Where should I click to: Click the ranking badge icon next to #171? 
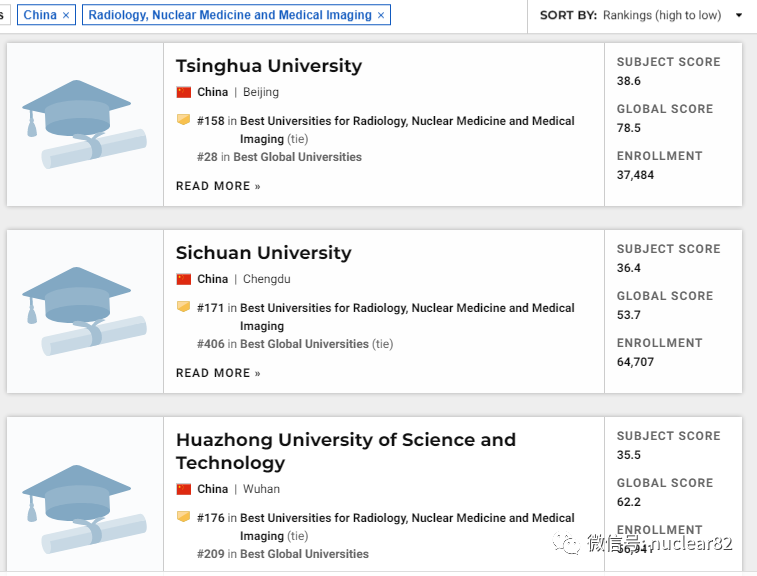(183, 307)
